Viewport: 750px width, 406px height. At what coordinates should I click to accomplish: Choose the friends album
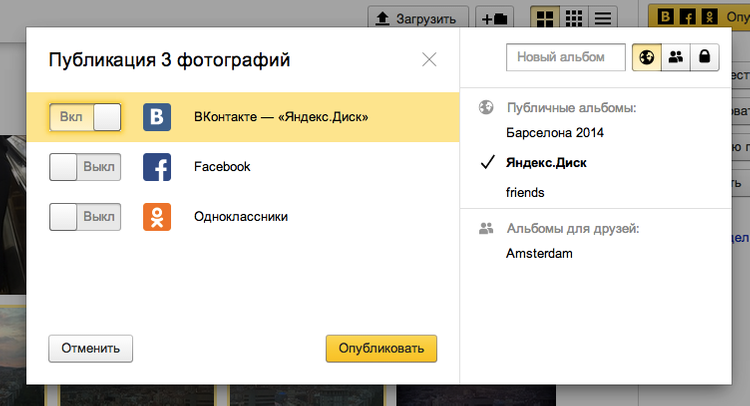point(525,192)
